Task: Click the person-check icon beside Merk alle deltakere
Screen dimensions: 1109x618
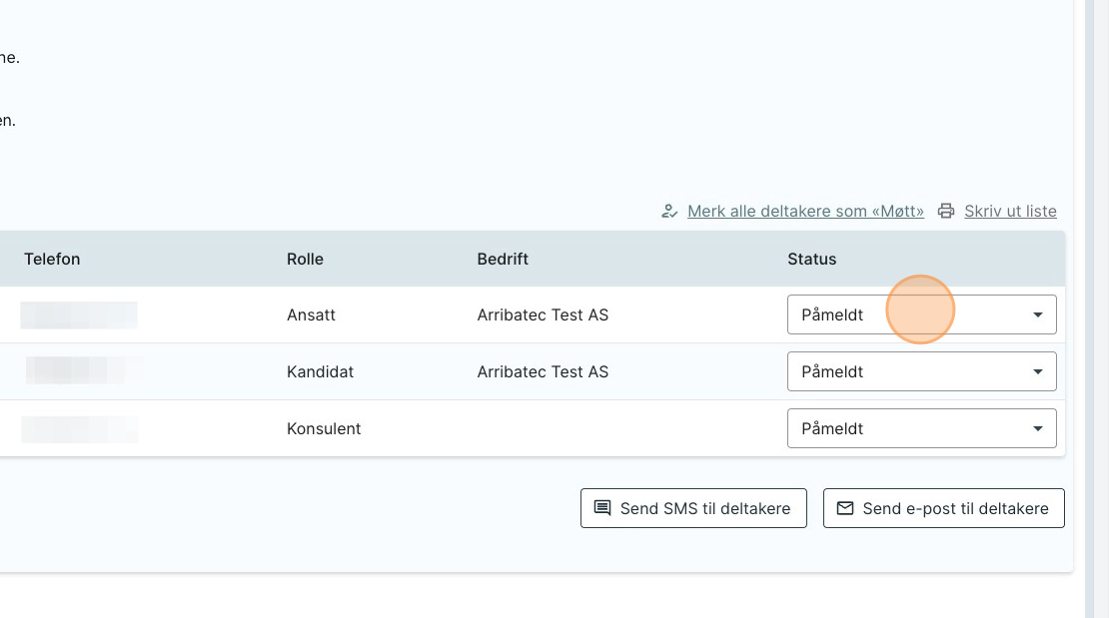Action: tap(670, 211)
